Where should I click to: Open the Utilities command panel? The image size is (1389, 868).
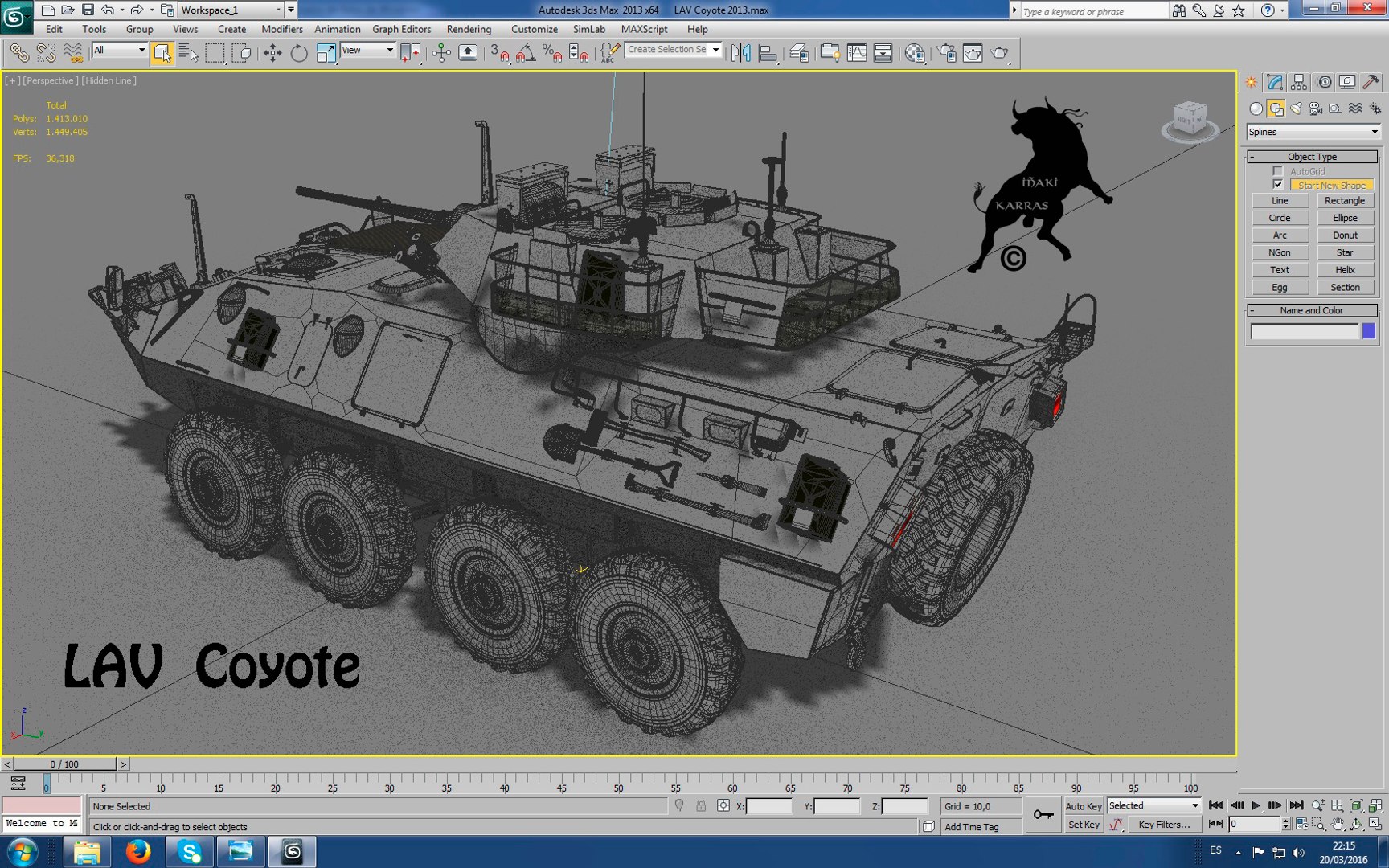[1371, 82]
